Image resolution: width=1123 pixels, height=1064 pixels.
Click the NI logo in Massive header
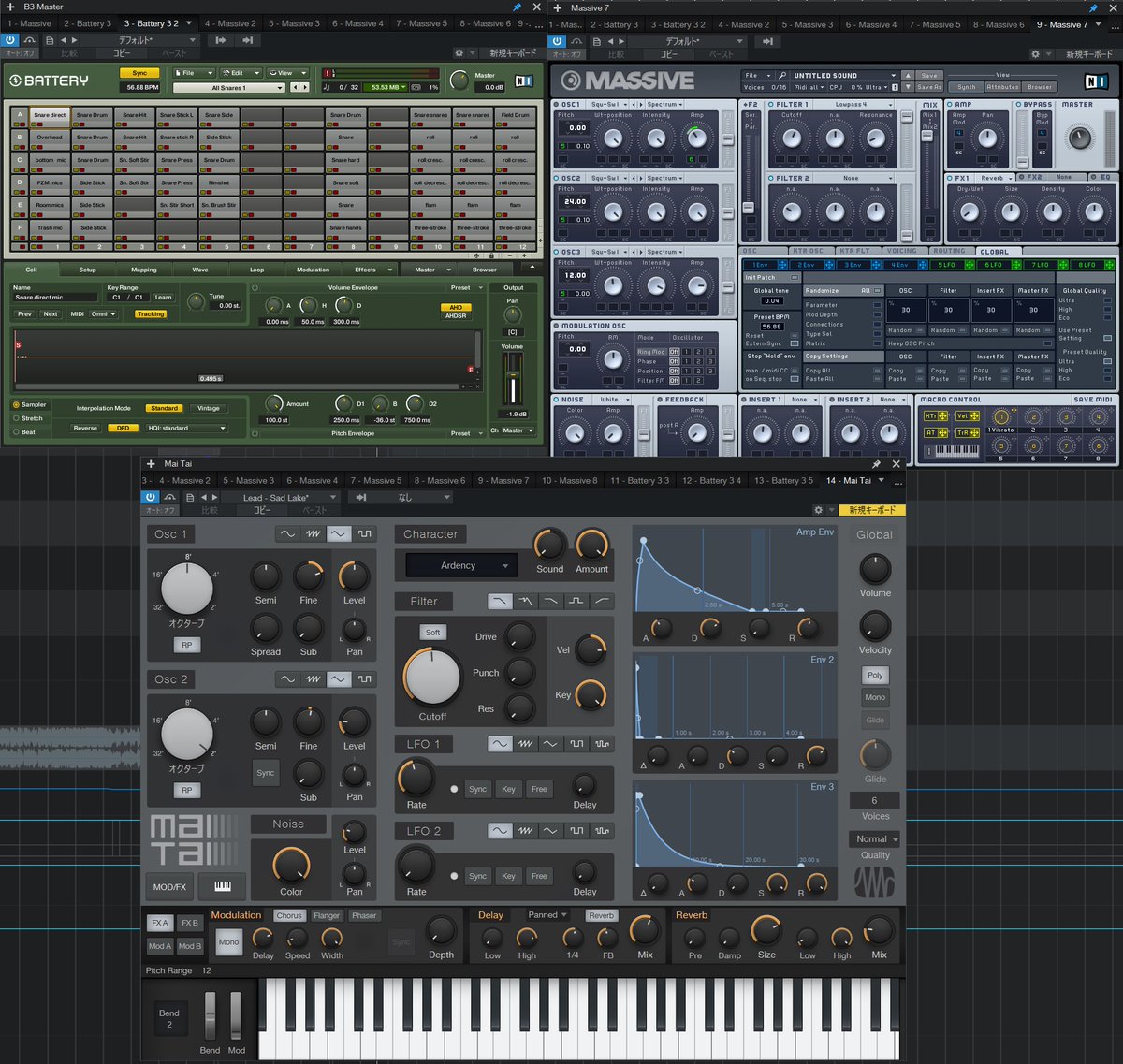tap(1095, 81)
